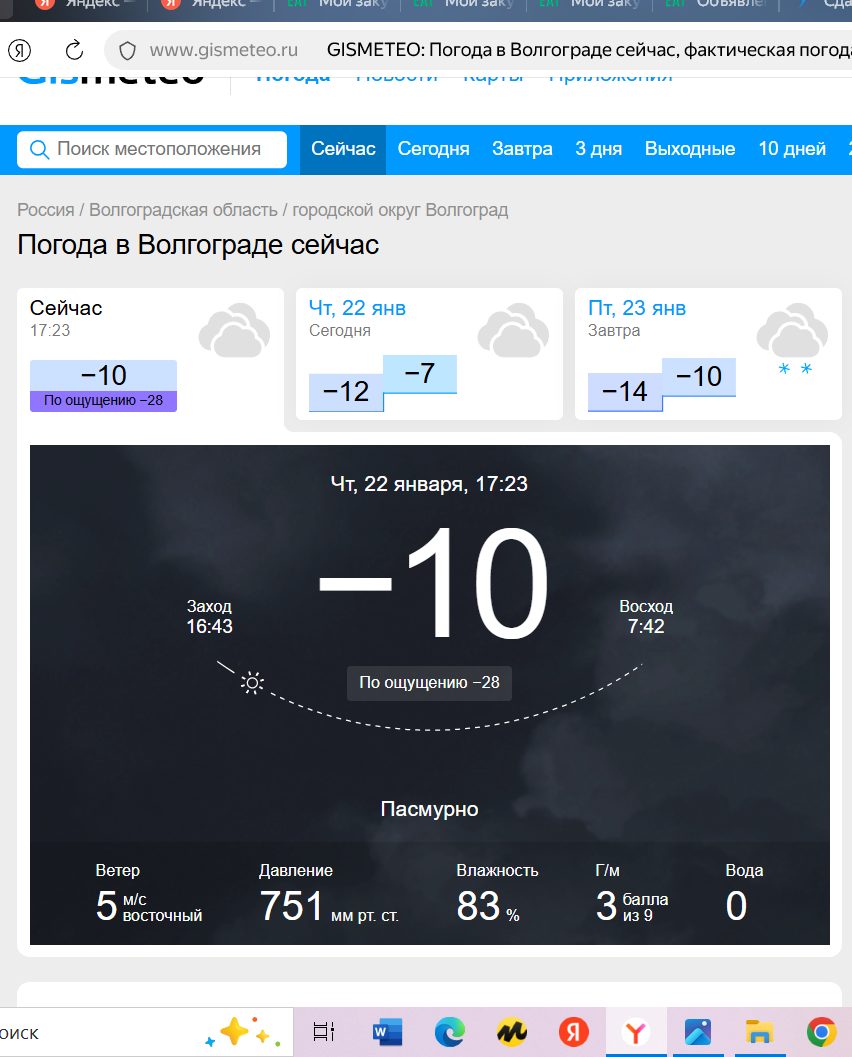Open File Explorer from the taskbar
This screenshot has width=852, height=1057.
point(760,1032)
